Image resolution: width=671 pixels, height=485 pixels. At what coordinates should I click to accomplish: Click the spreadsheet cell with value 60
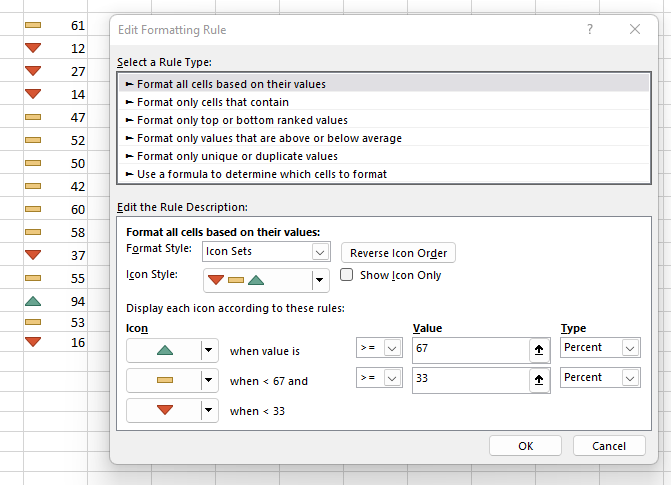pyautogui.click(x=55, y=209)
